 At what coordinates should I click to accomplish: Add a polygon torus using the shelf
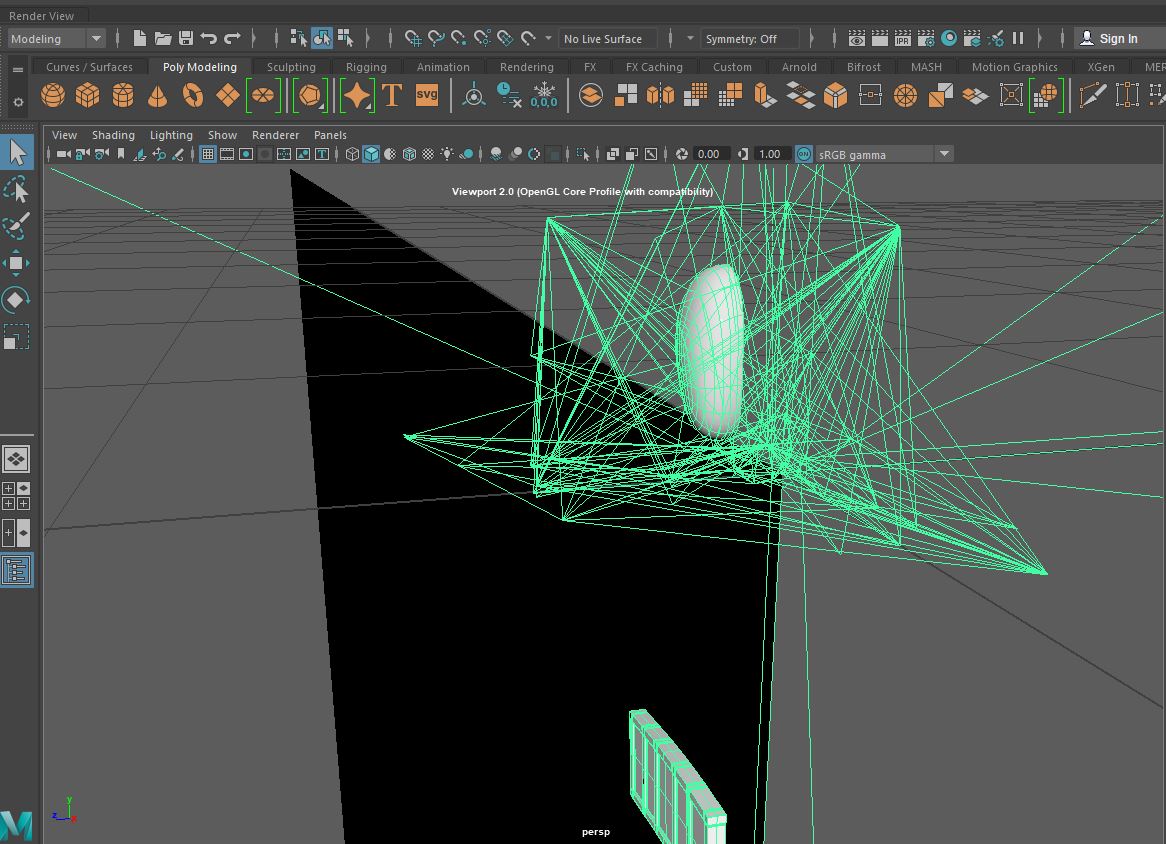click(x=193, y=95)
